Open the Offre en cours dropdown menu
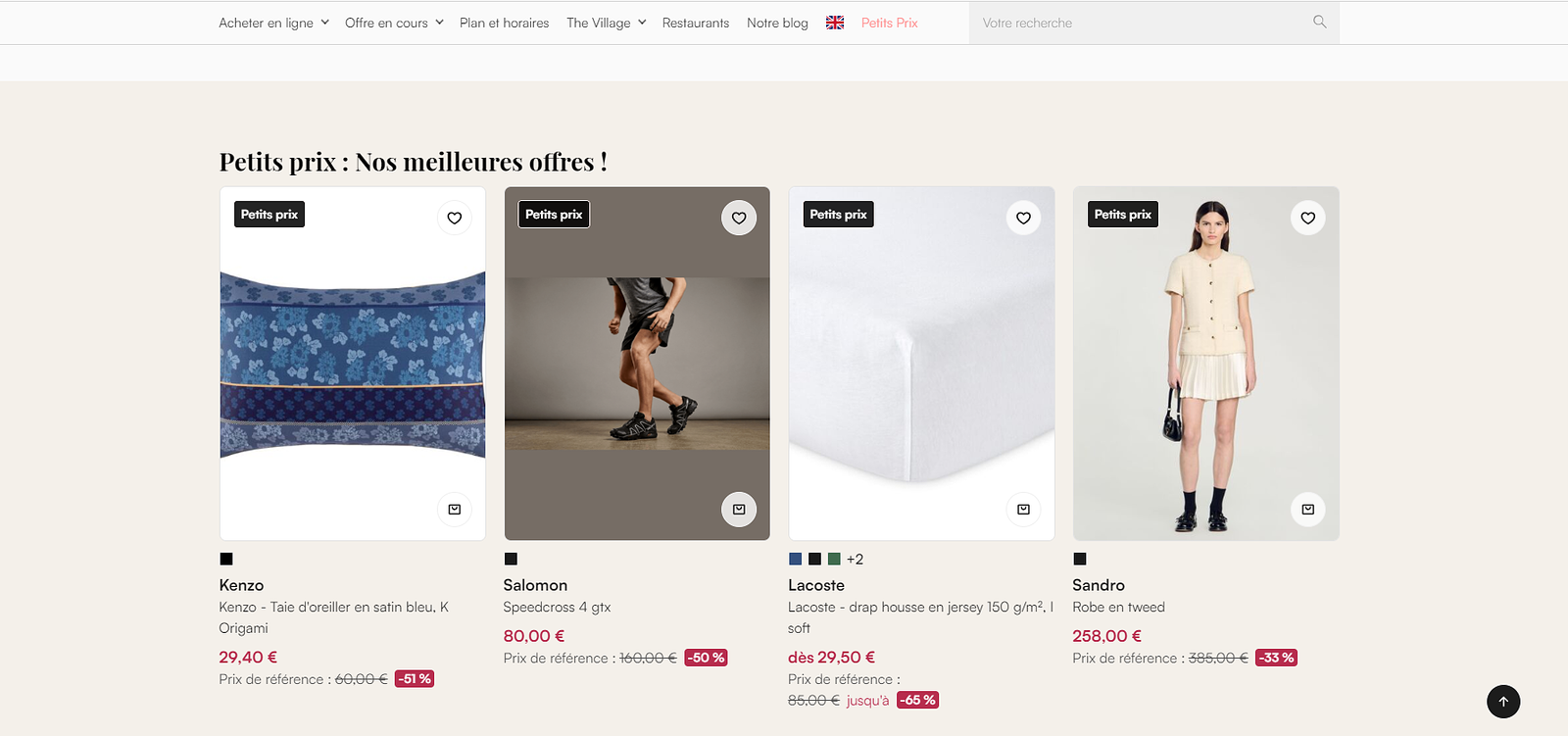Viewport: 1568px width, 736px height. (394, 23)
